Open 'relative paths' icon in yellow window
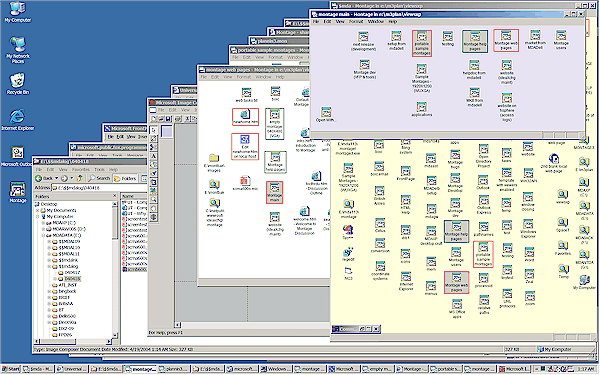600x375 pixels. pyautogui.click(x=484, y=305)
